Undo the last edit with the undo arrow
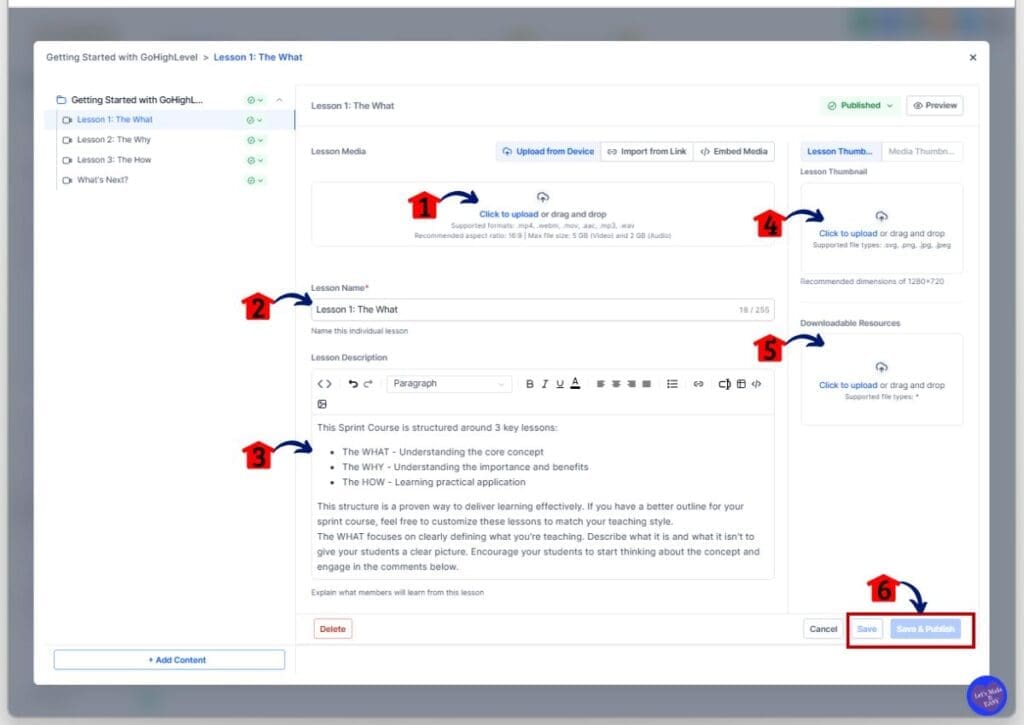The width and height of the screenshot is (1024, 725). (352, 383)
